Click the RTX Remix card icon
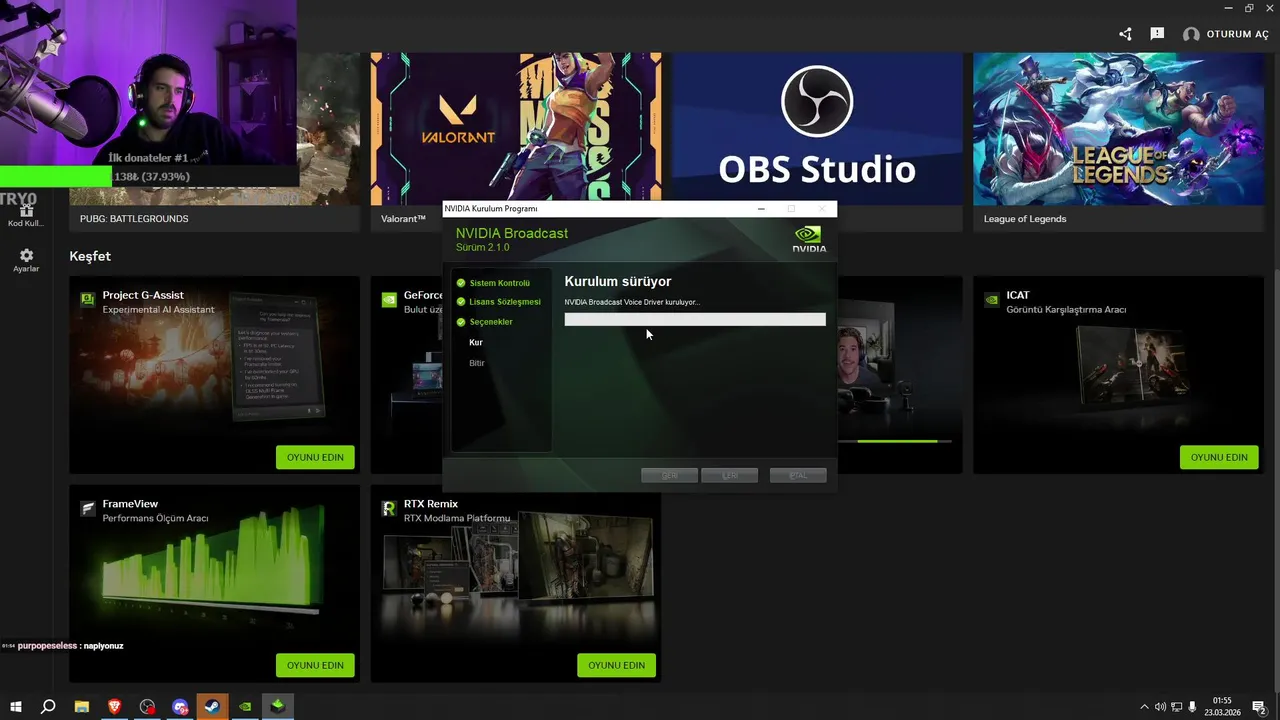1280x720 pixels. point(389,508)
